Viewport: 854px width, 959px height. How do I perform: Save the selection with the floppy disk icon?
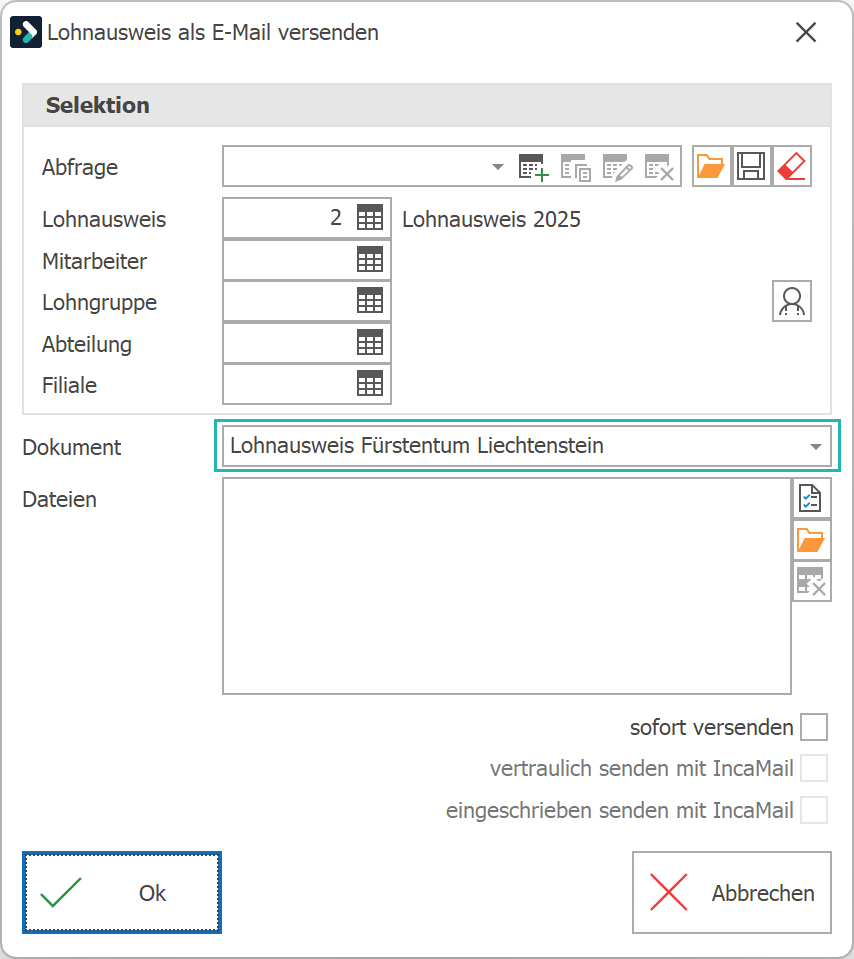point(751,166)
